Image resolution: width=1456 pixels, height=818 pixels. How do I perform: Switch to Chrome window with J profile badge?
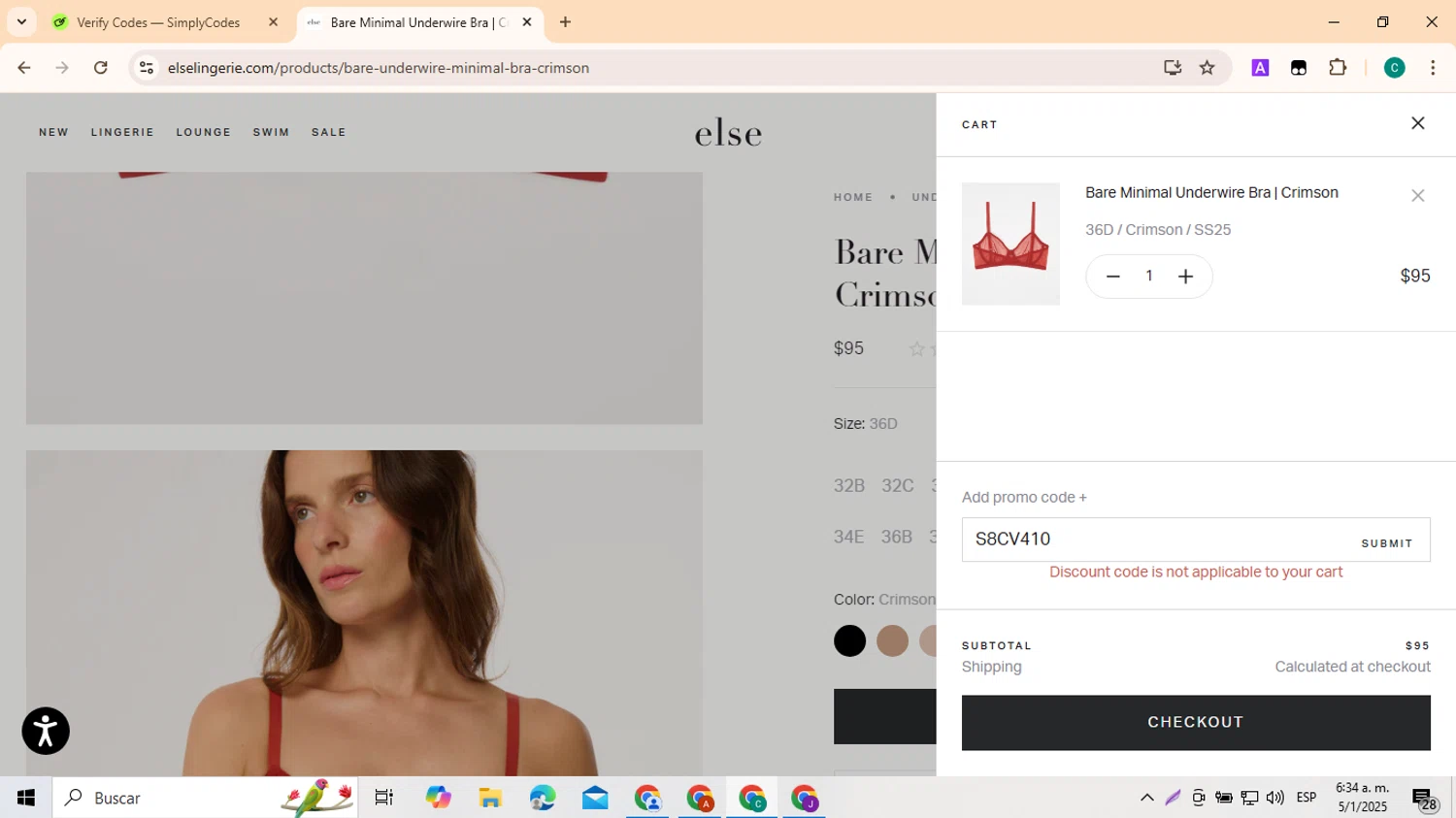805,798
